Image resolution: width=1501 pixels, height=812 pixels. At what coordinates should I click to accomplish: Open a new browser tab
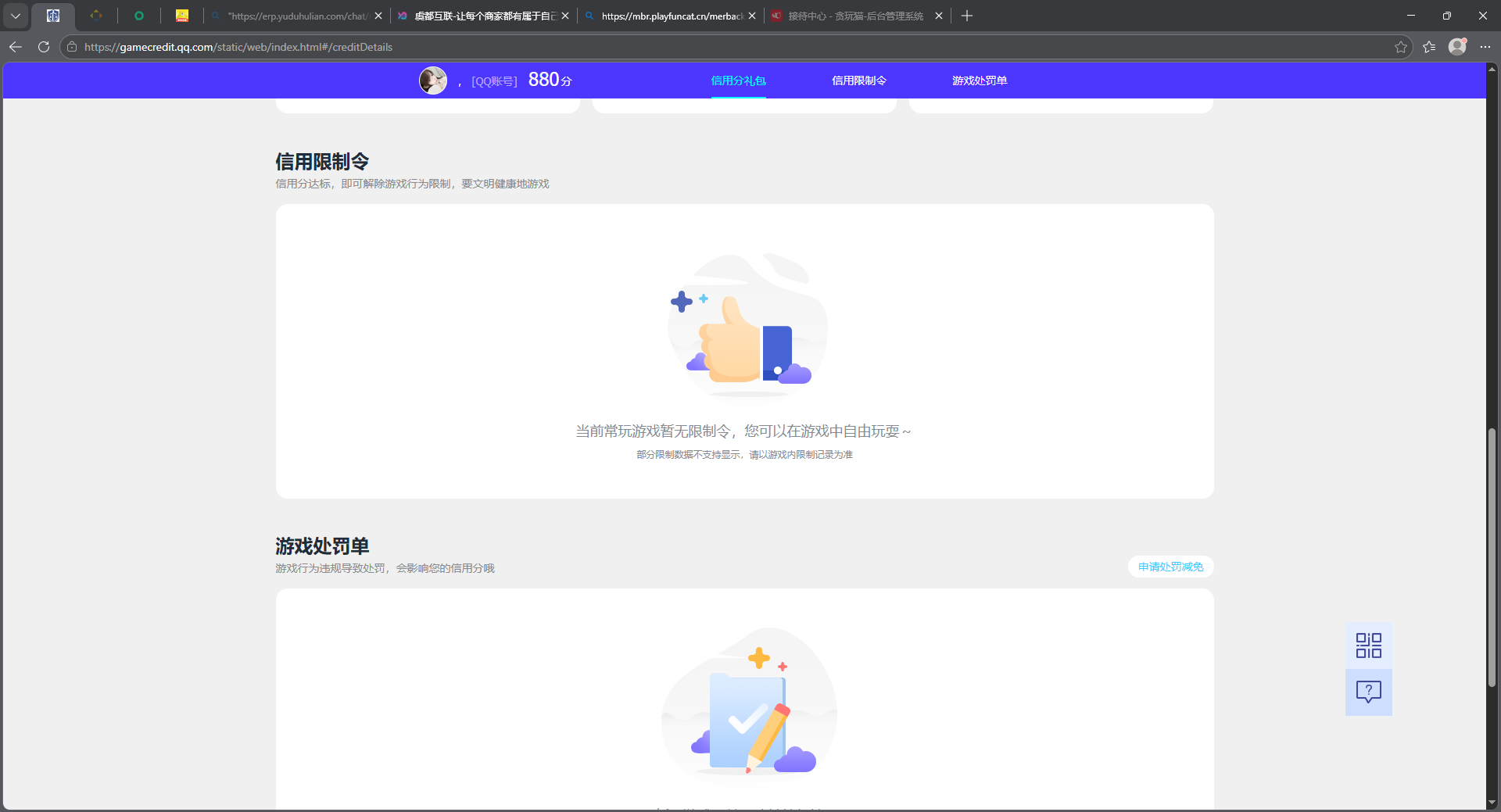966,16
